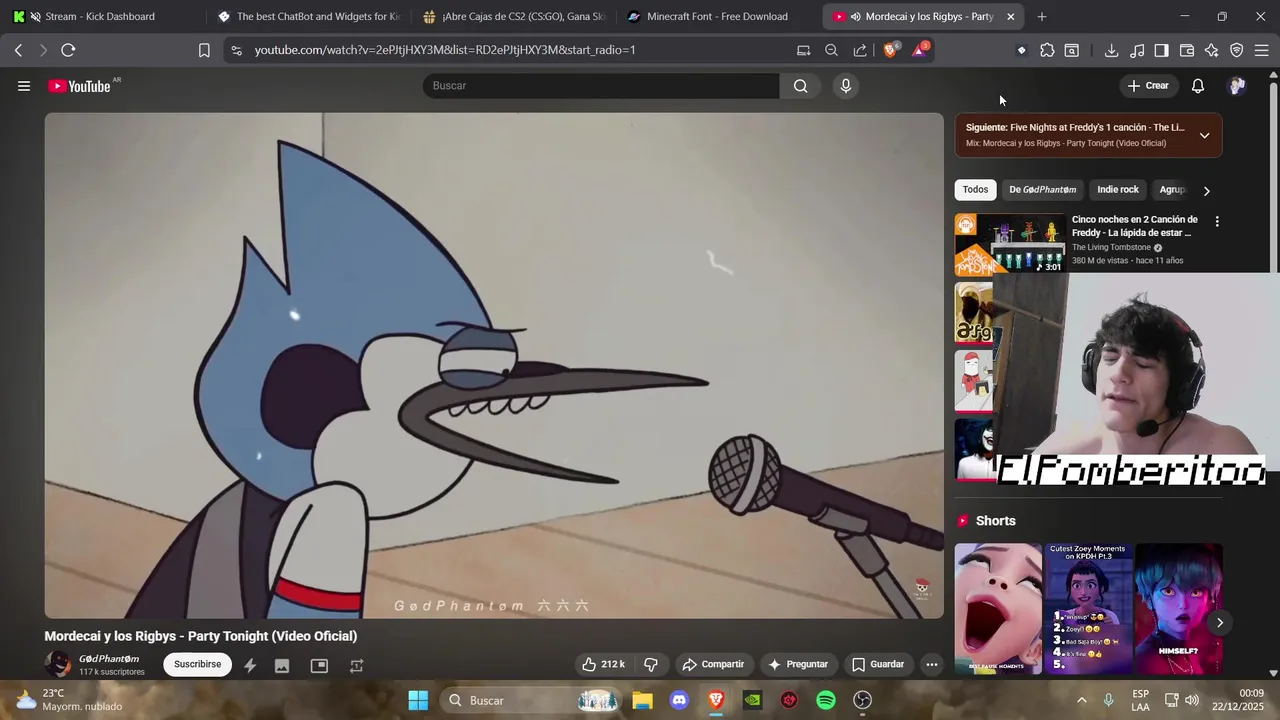Image resolution: width=1280 pixels, height=720 pixels.
Task: Open Brave Shields lion icon
Action: [890, 50]
